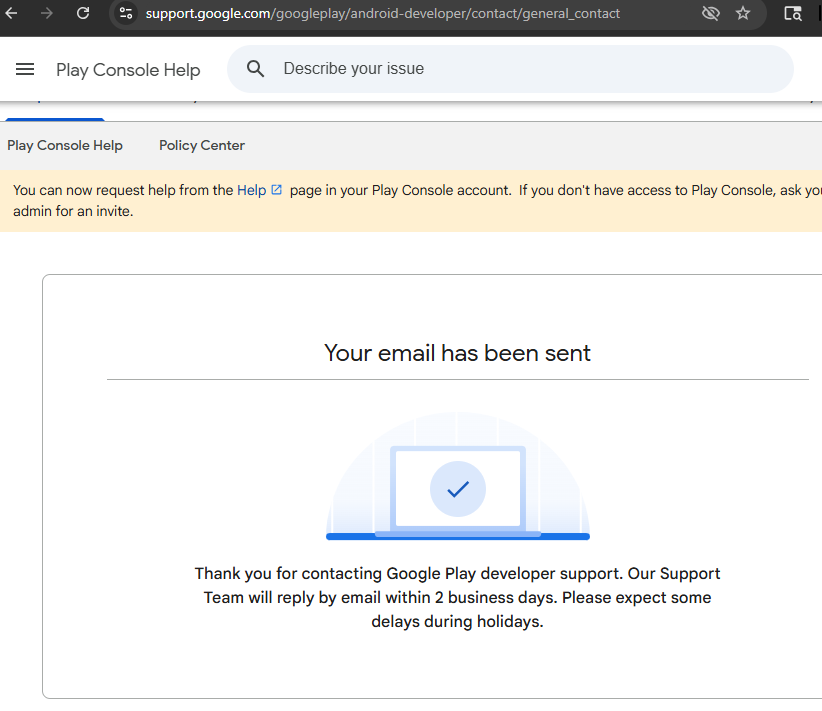Click the blue checkmark confirmation circle
Image resolution: width=822 pixels, height=711 pixels.
458,489
